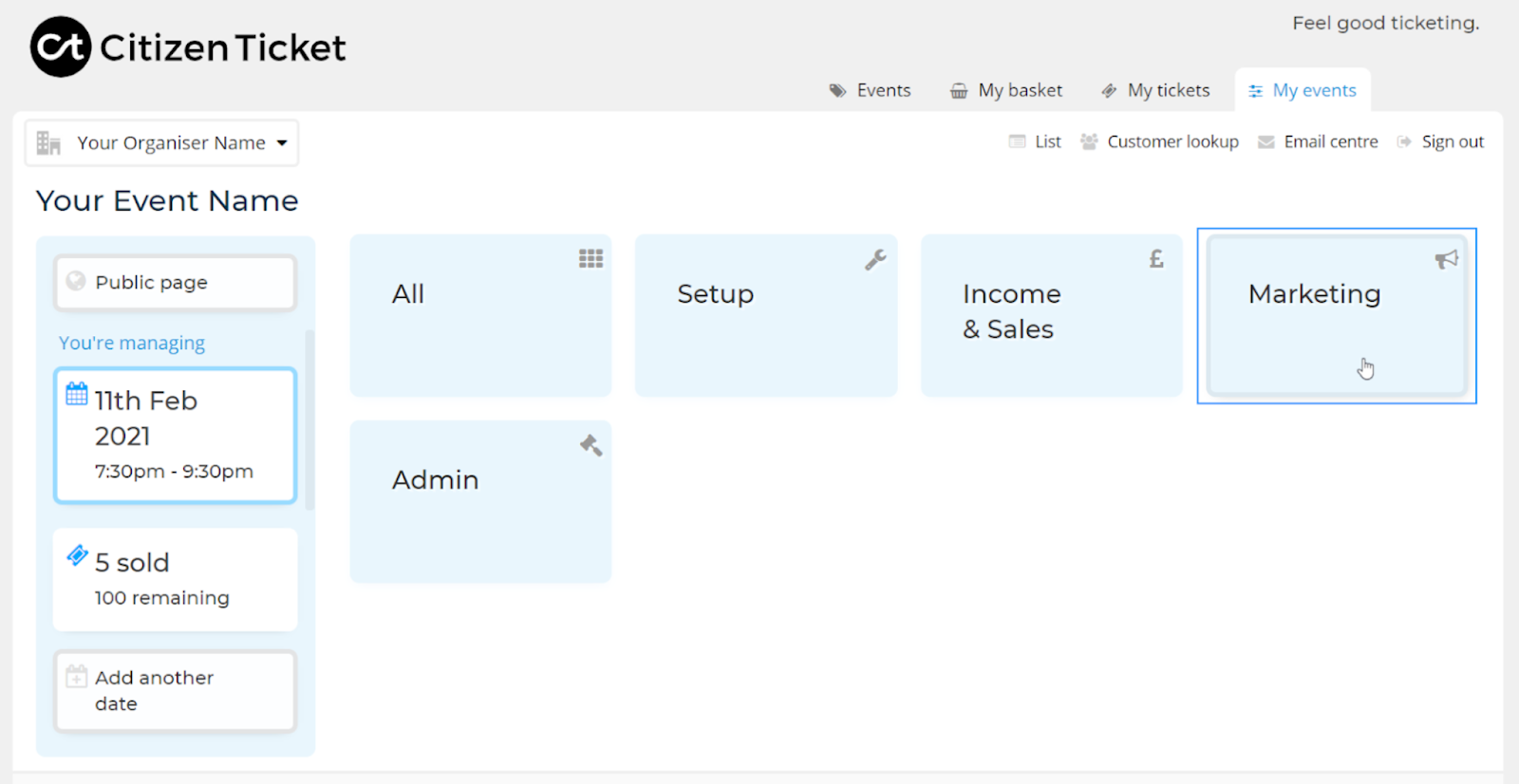This screenshot has width=1519, height=784.
Task: Click the wrench icon on the Setup tile
Action: [875, 259]
